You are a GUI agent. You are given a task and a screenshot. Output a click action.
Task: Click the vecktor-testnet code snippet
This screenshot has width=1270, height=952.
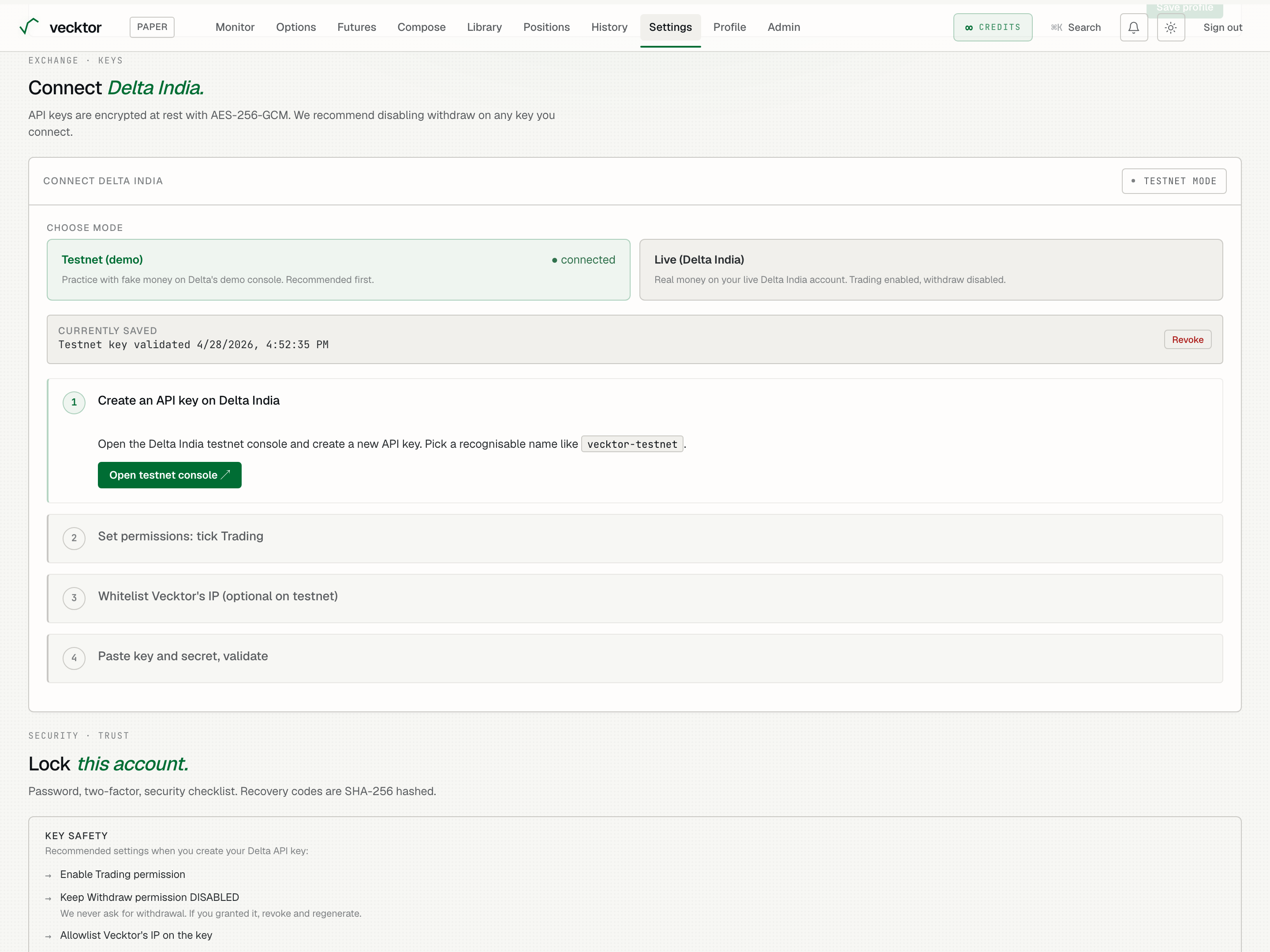[632, 444]
